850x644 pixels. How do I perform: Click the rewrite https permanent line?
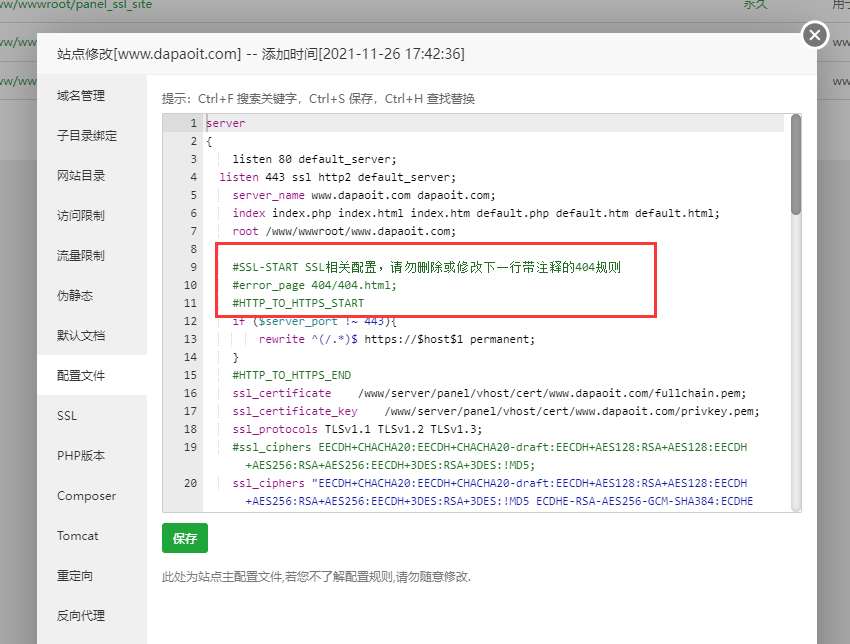(397, 339)
